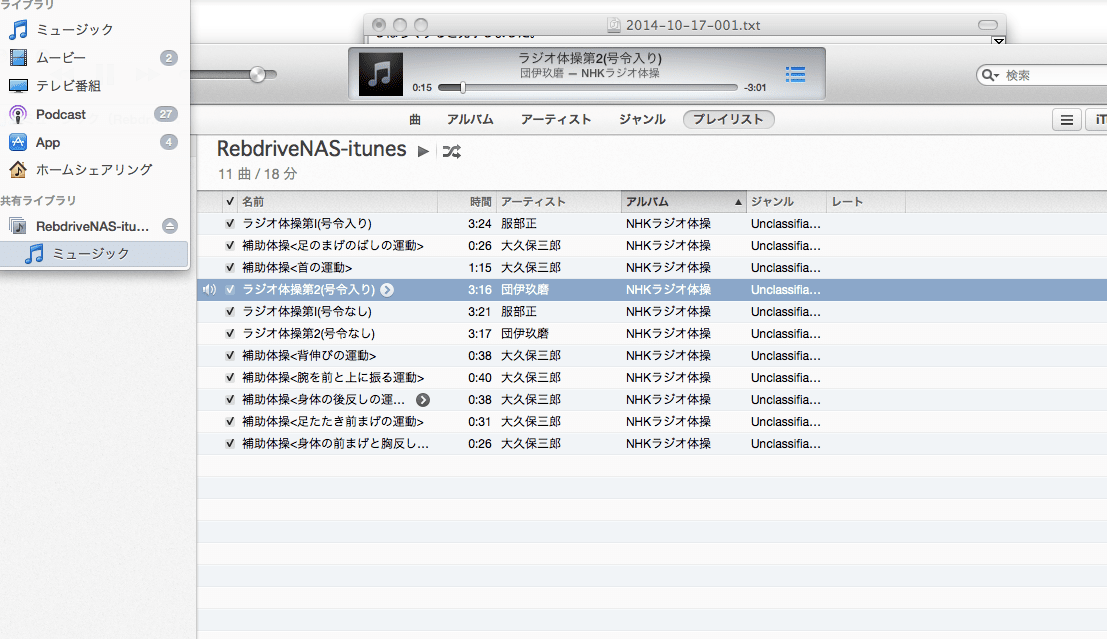Open the list view options button
Screen dimensions: 1107x639
pyautogui.click(x=1067, y=120)
